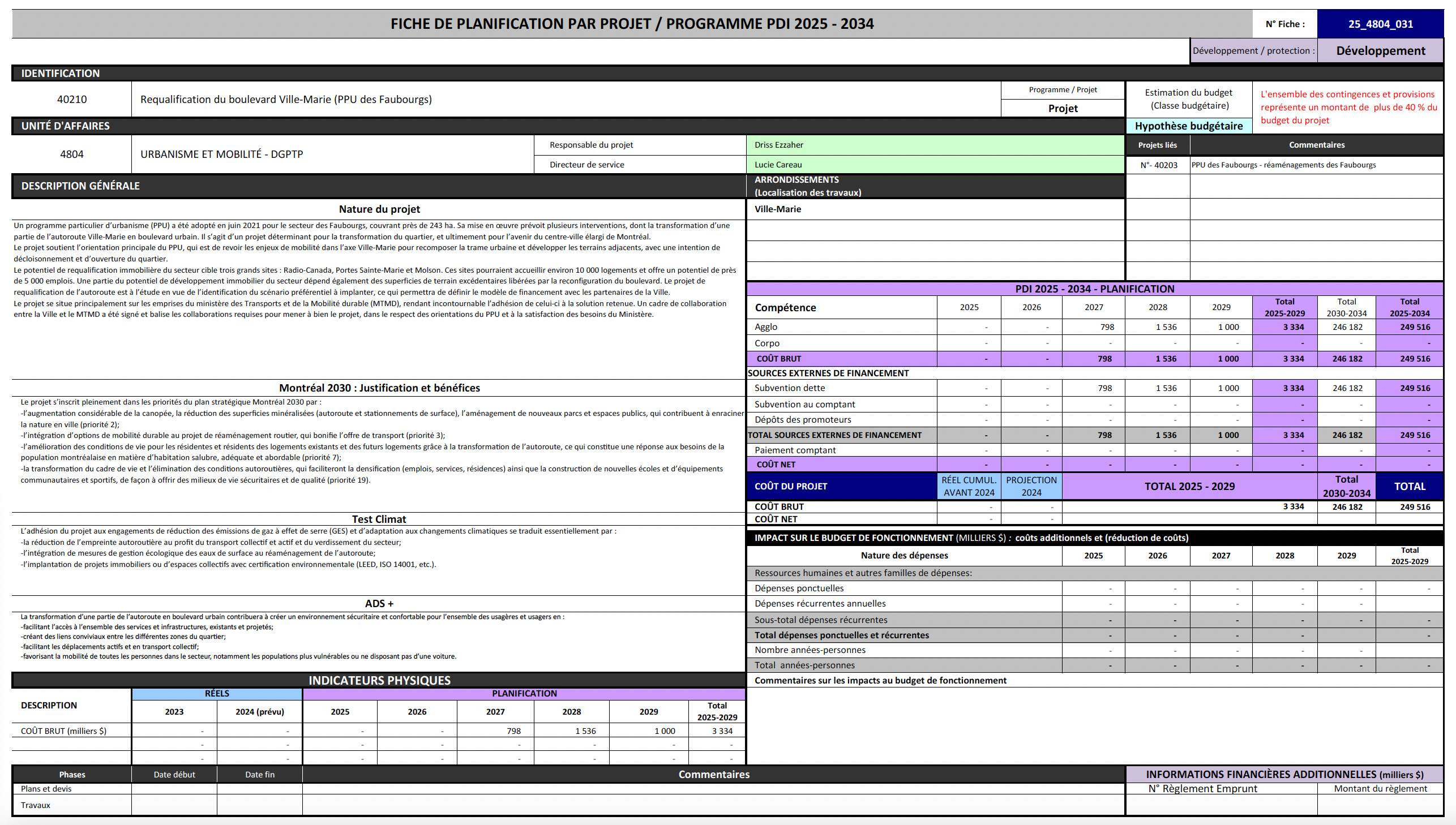1456x825 pixels.
Task: Select the ADS + heading
Action: pos(379,603)
